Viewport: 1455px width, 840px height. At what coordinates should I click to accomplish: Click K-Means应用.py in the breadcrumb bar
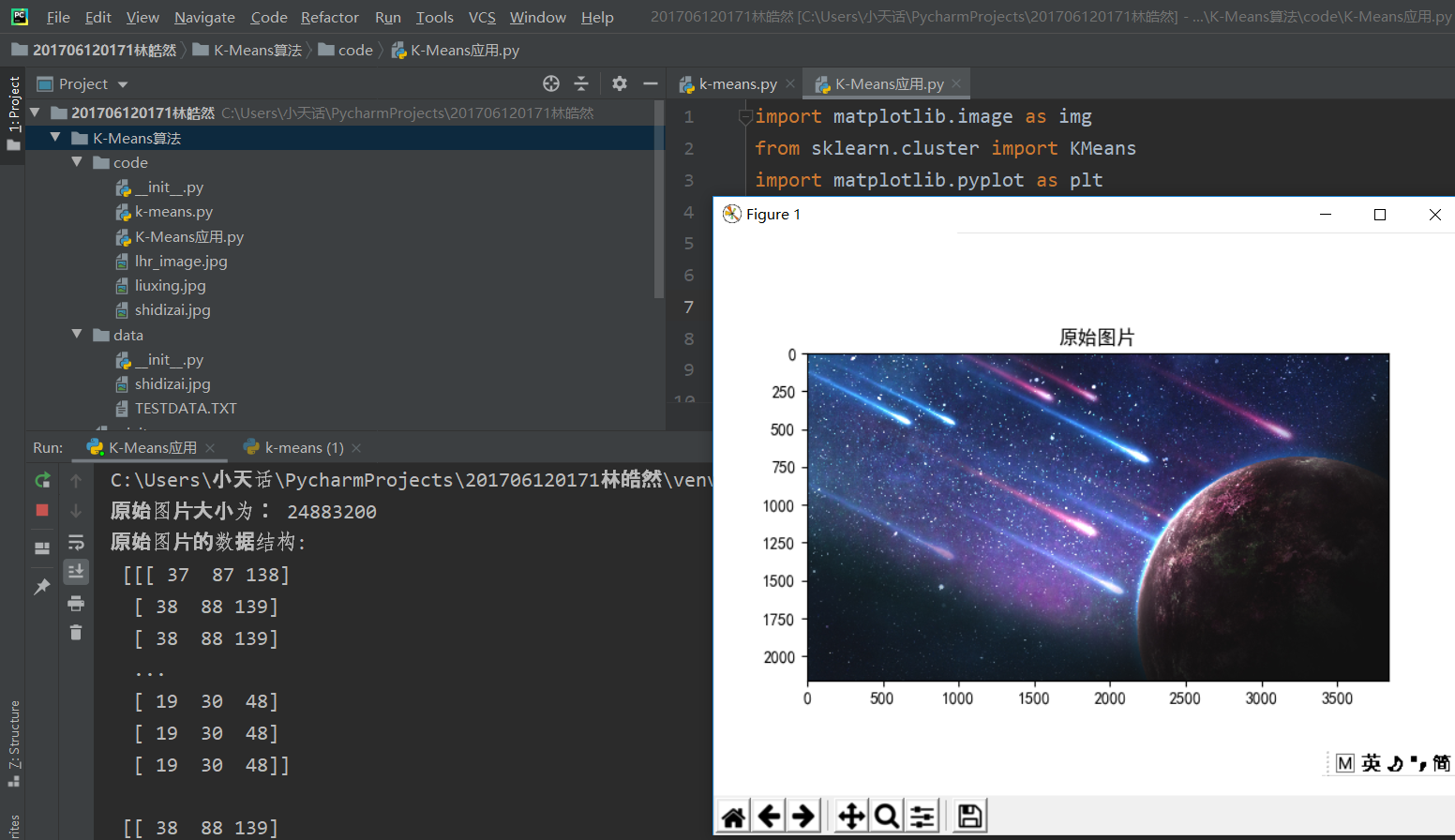point(456,50)
